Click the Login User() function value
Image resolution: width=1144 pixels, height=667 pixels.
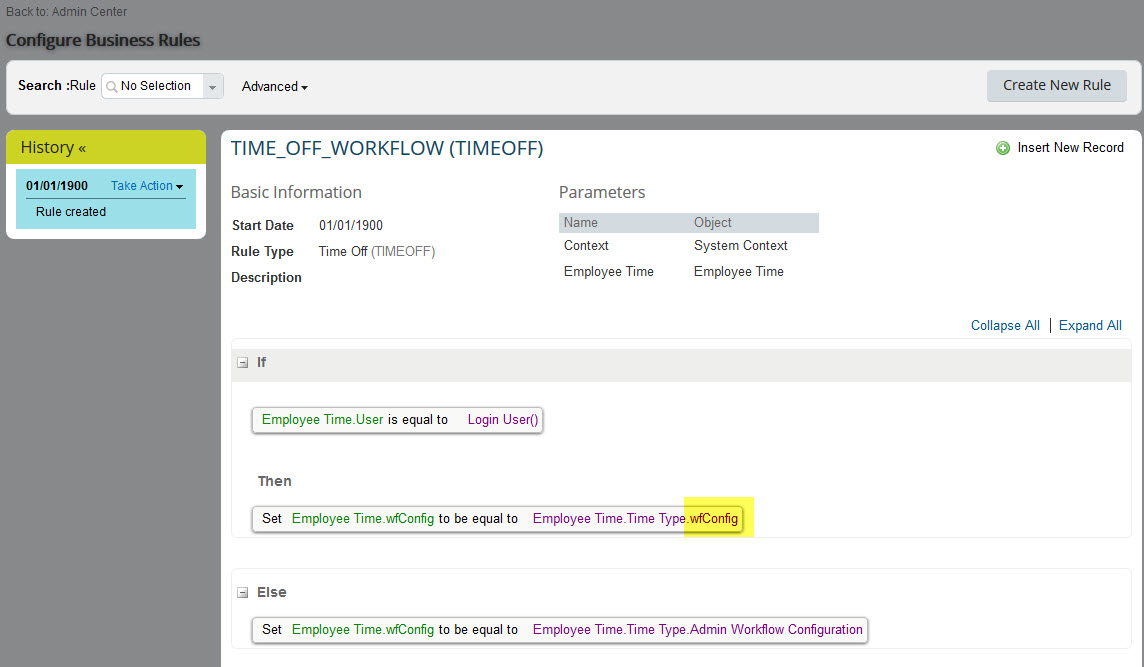coord(503,420)
